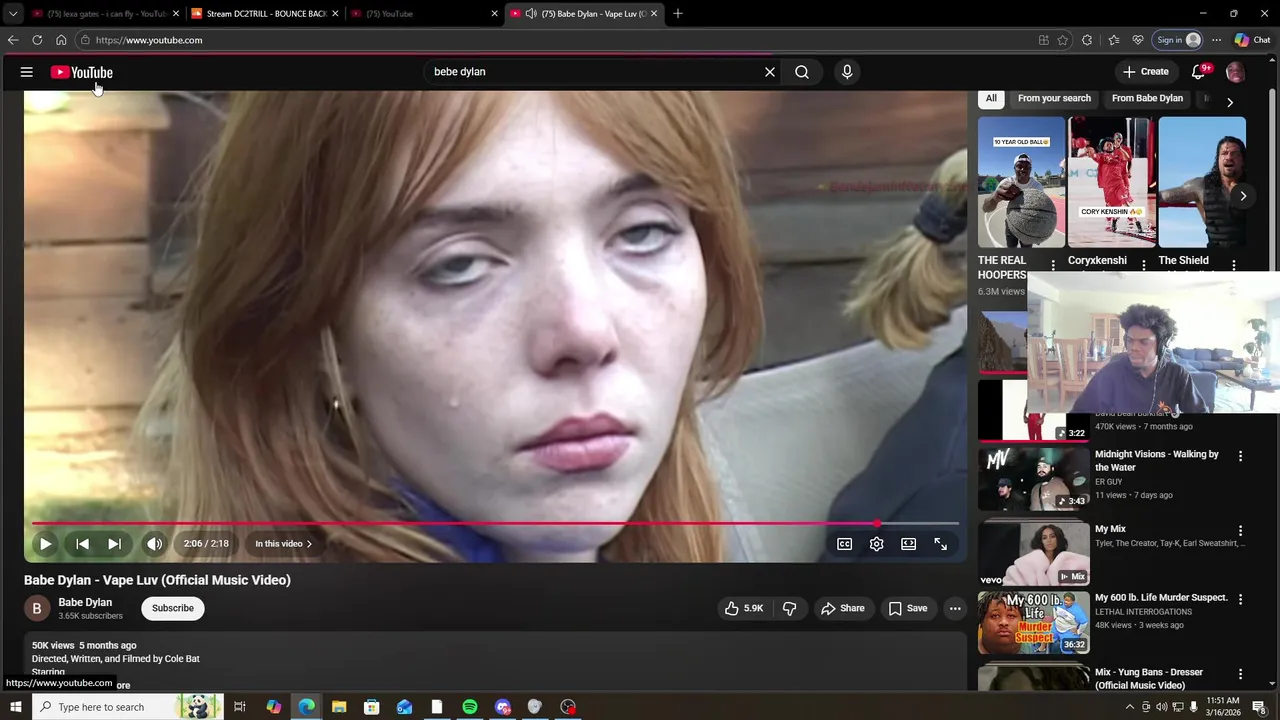1280x720 pixels.
Task: Seek on the red video progress bar
Action: pos(495,523)
